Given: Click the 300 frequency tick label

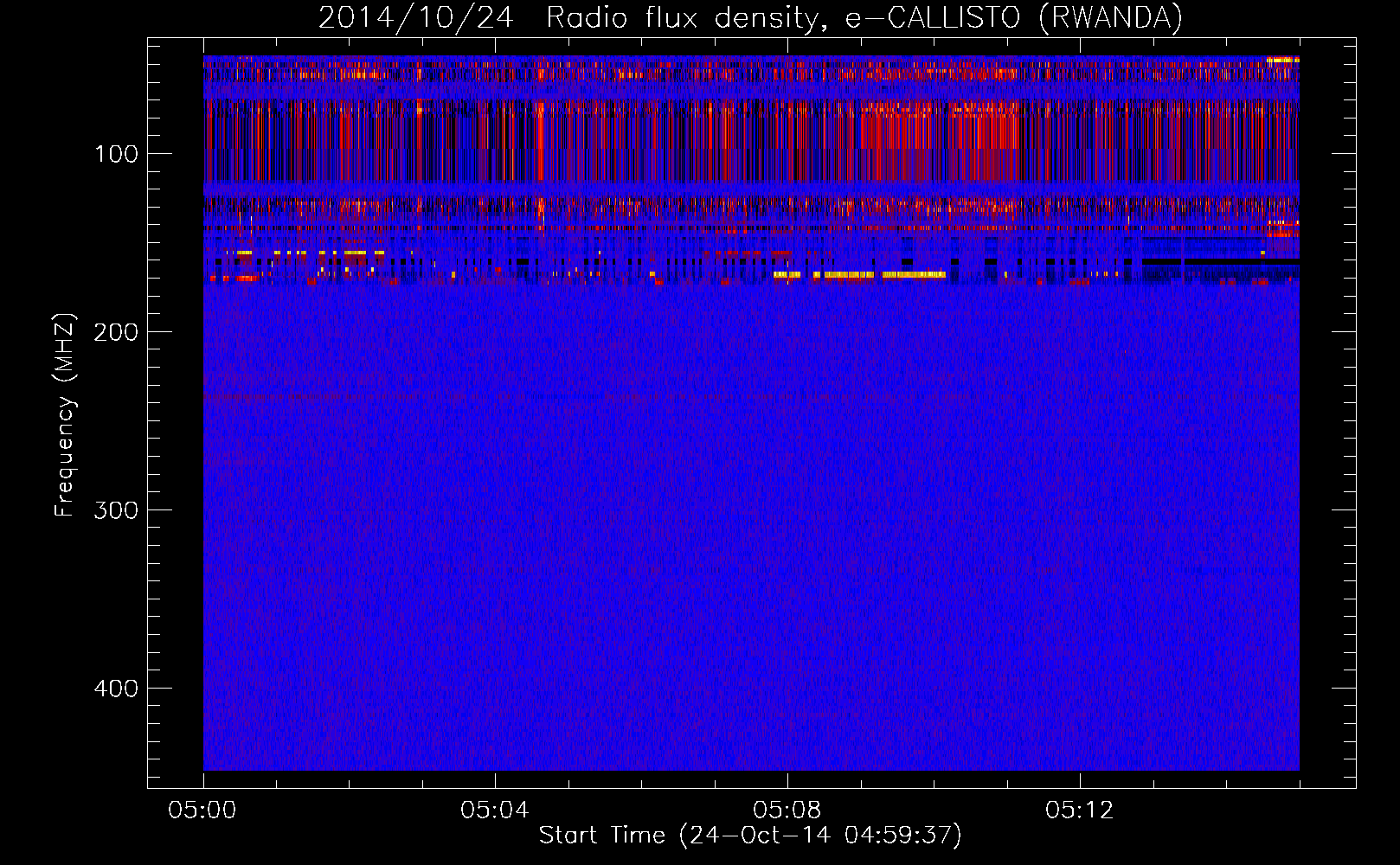Looking at the screenshot, I should [116, 510].
